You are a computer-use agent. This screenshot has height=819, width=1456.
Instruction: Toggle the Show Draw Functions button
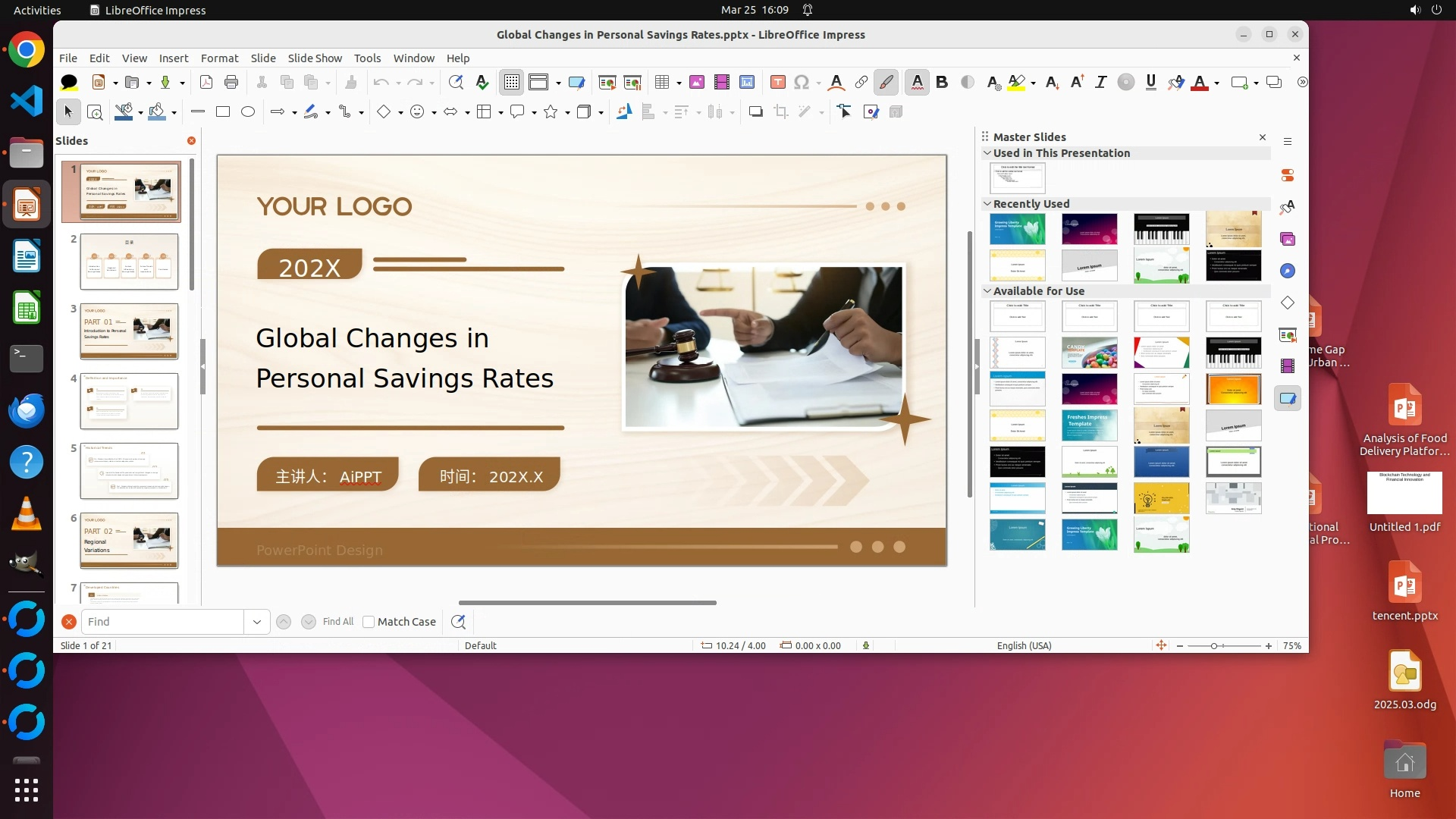click(x=886, y=83)
